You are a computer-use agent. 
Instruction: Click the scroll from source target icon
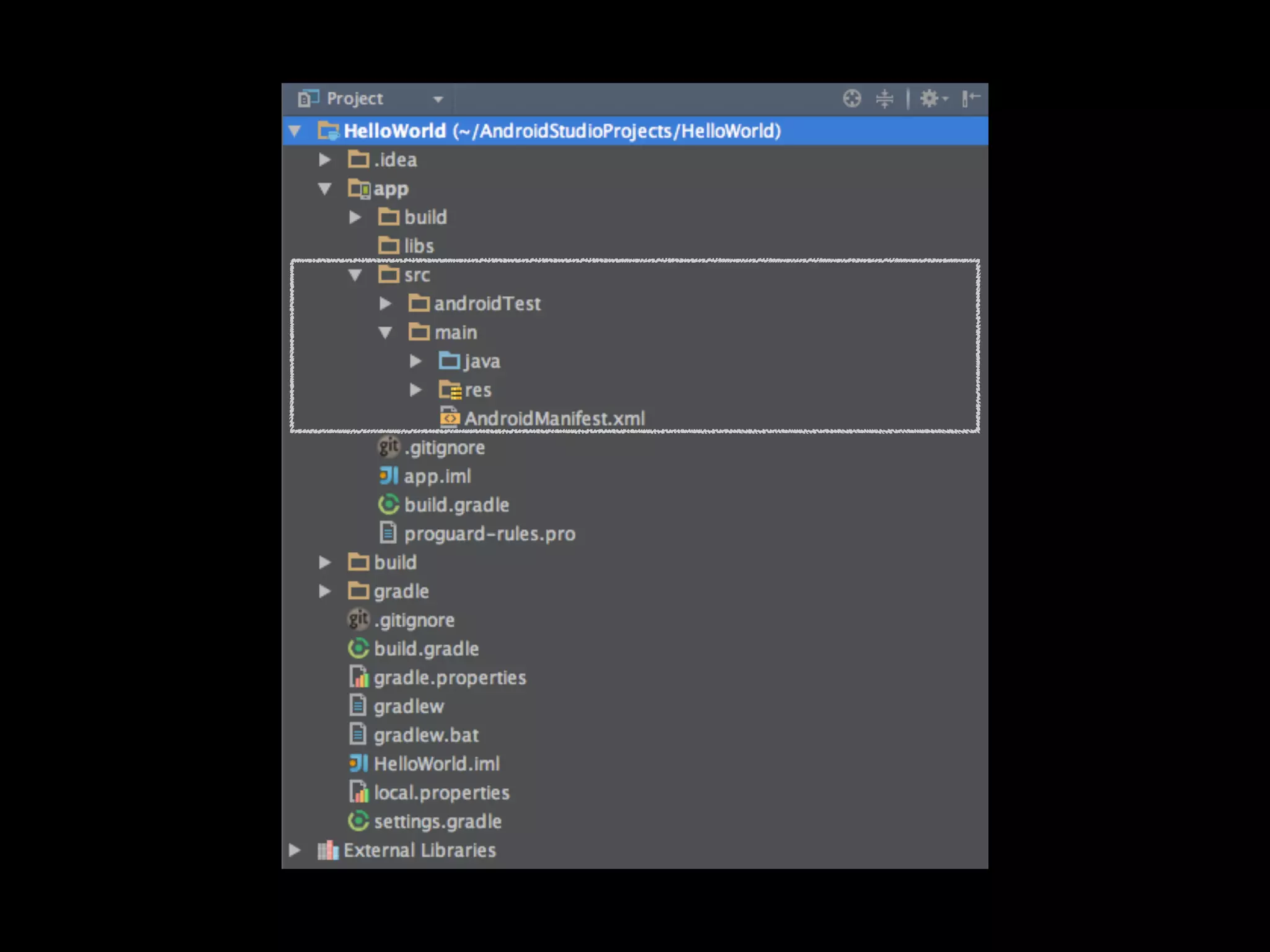852,98
